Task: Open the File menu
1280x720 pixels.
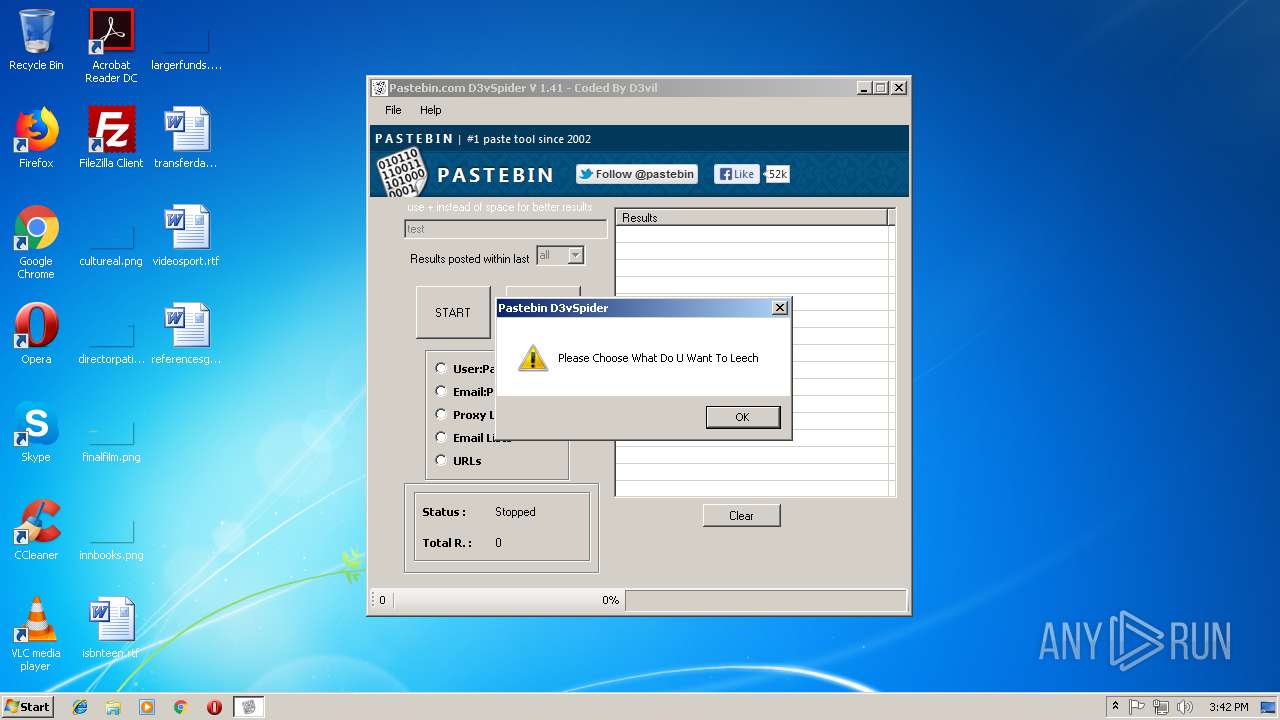Action: tap(393, 110)
